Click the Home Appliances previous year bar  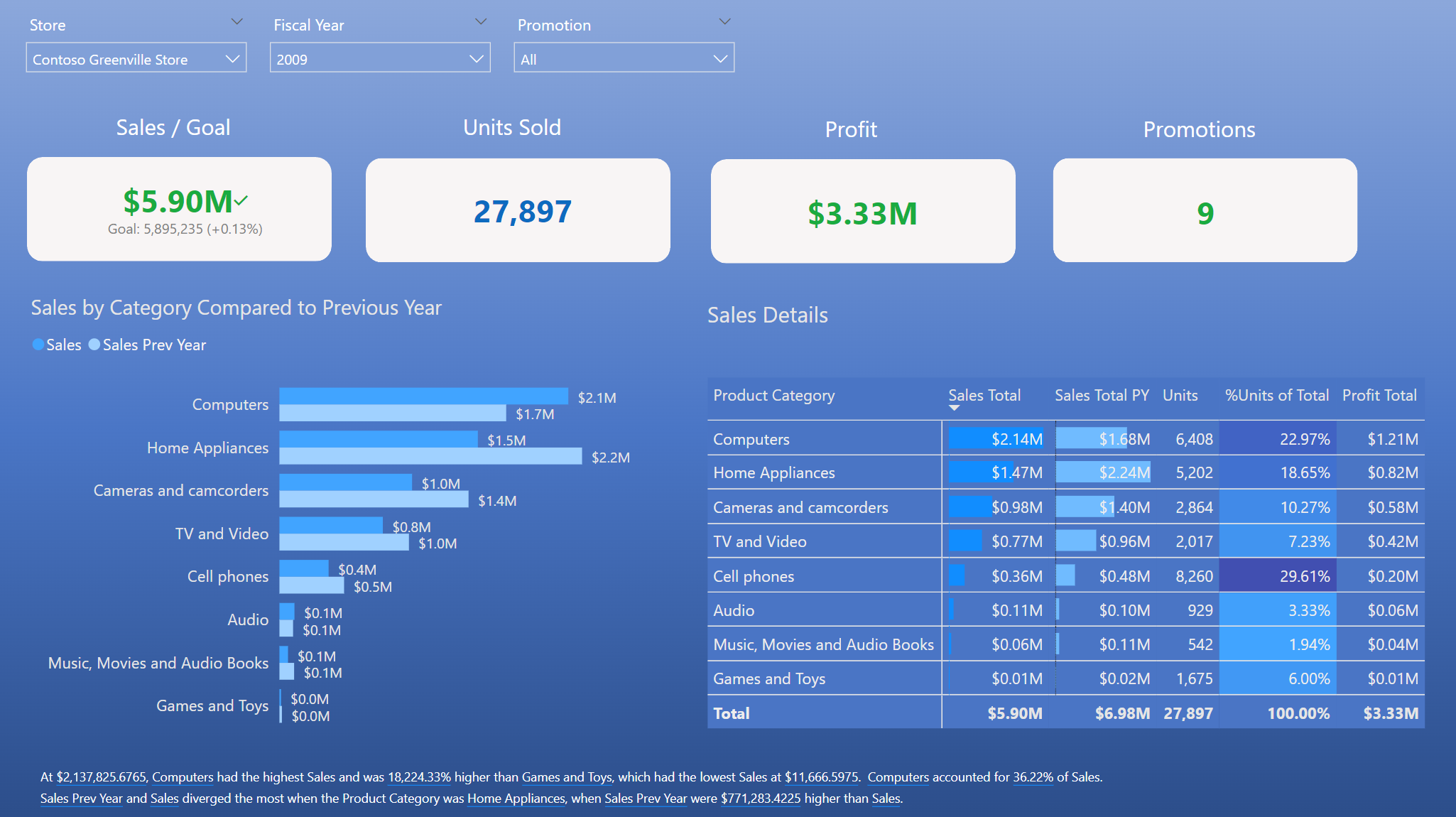(430, 457)
